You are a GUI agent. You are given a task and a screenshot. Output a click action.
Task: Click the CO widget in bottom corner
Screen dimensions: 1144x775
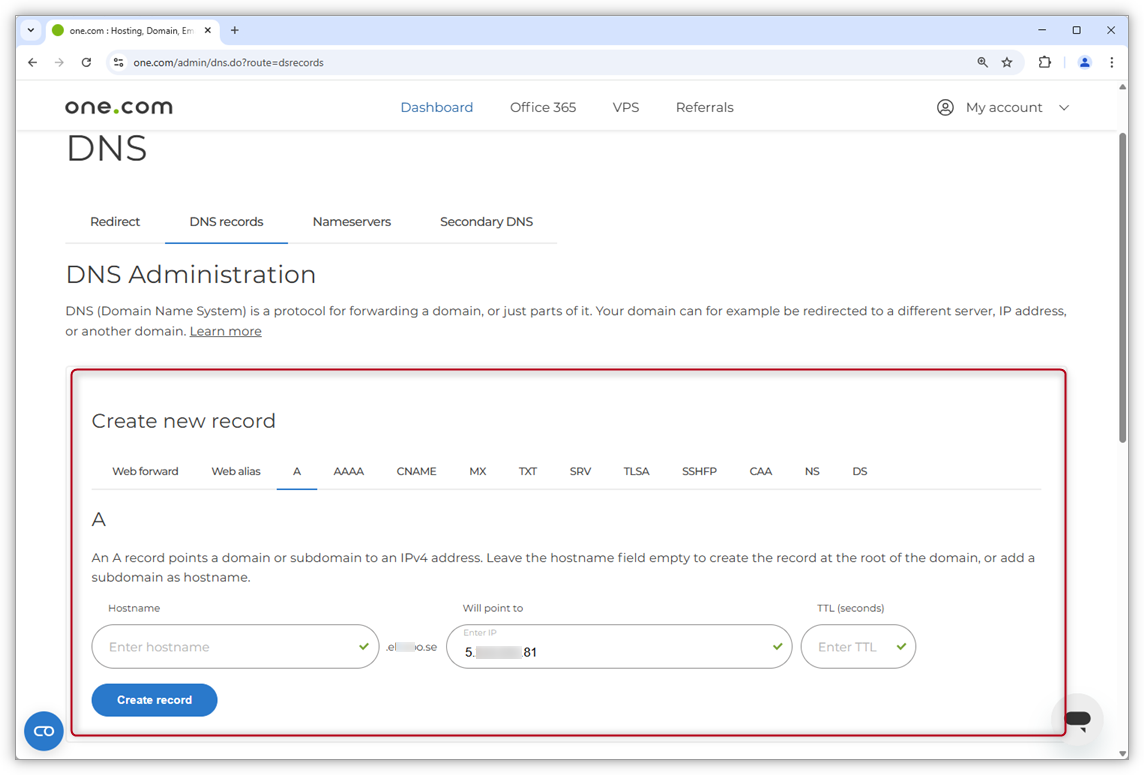point(43,731)
